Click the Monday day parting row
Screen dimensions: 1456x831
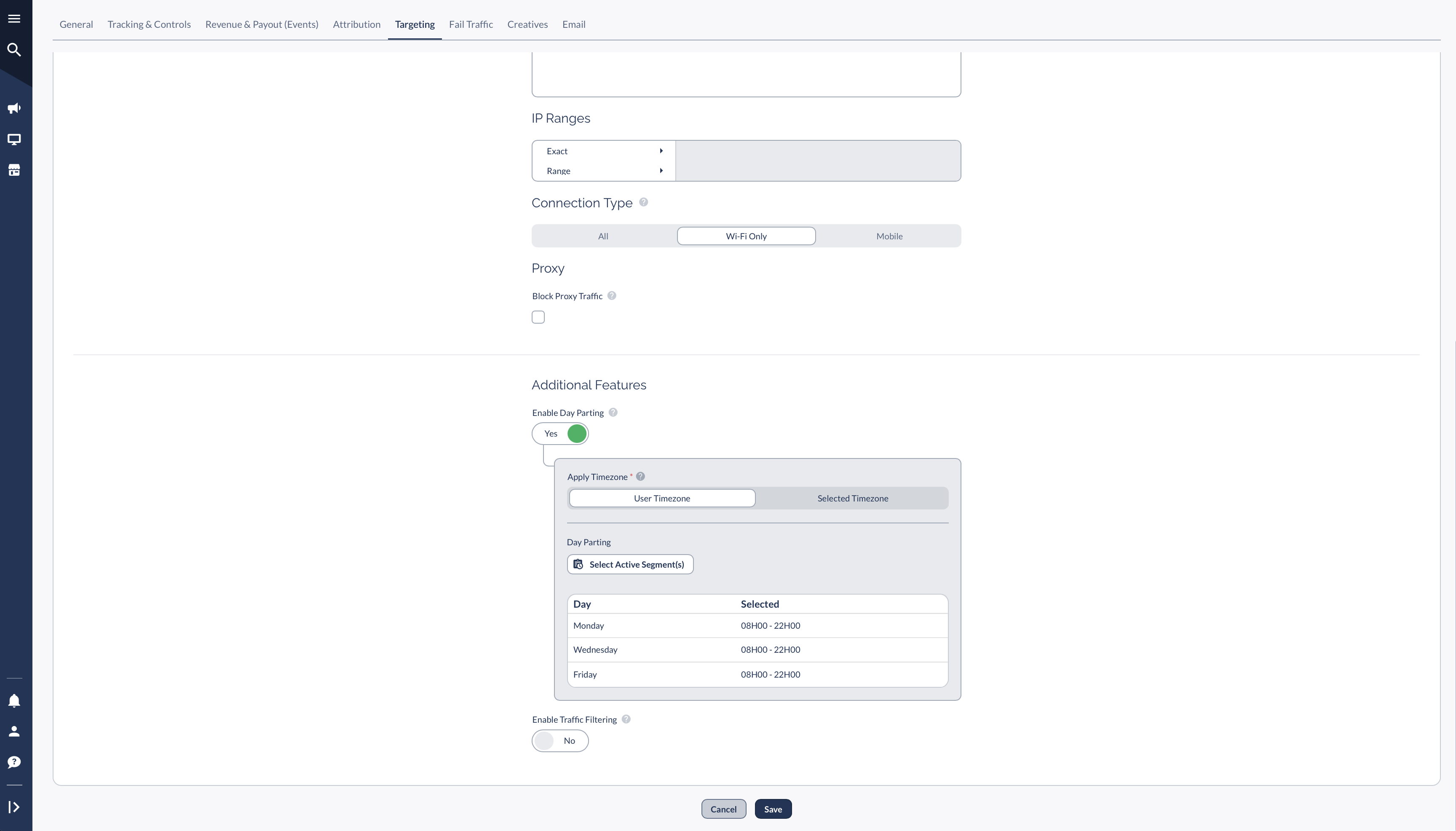click(757, 625)
